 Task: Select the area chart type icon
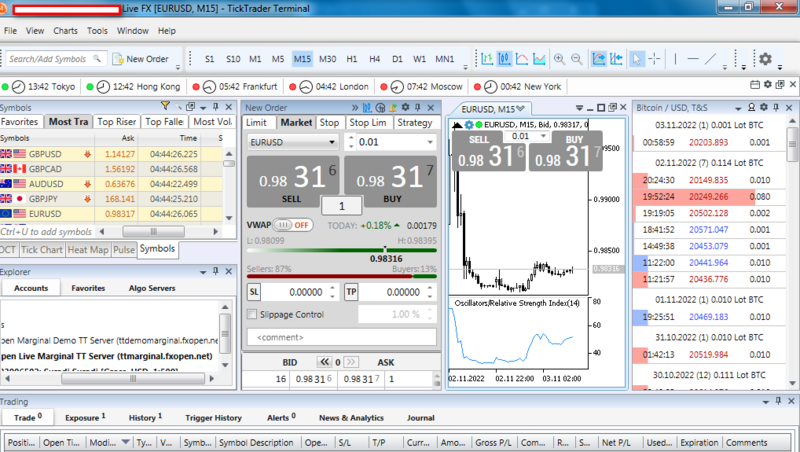539,59
